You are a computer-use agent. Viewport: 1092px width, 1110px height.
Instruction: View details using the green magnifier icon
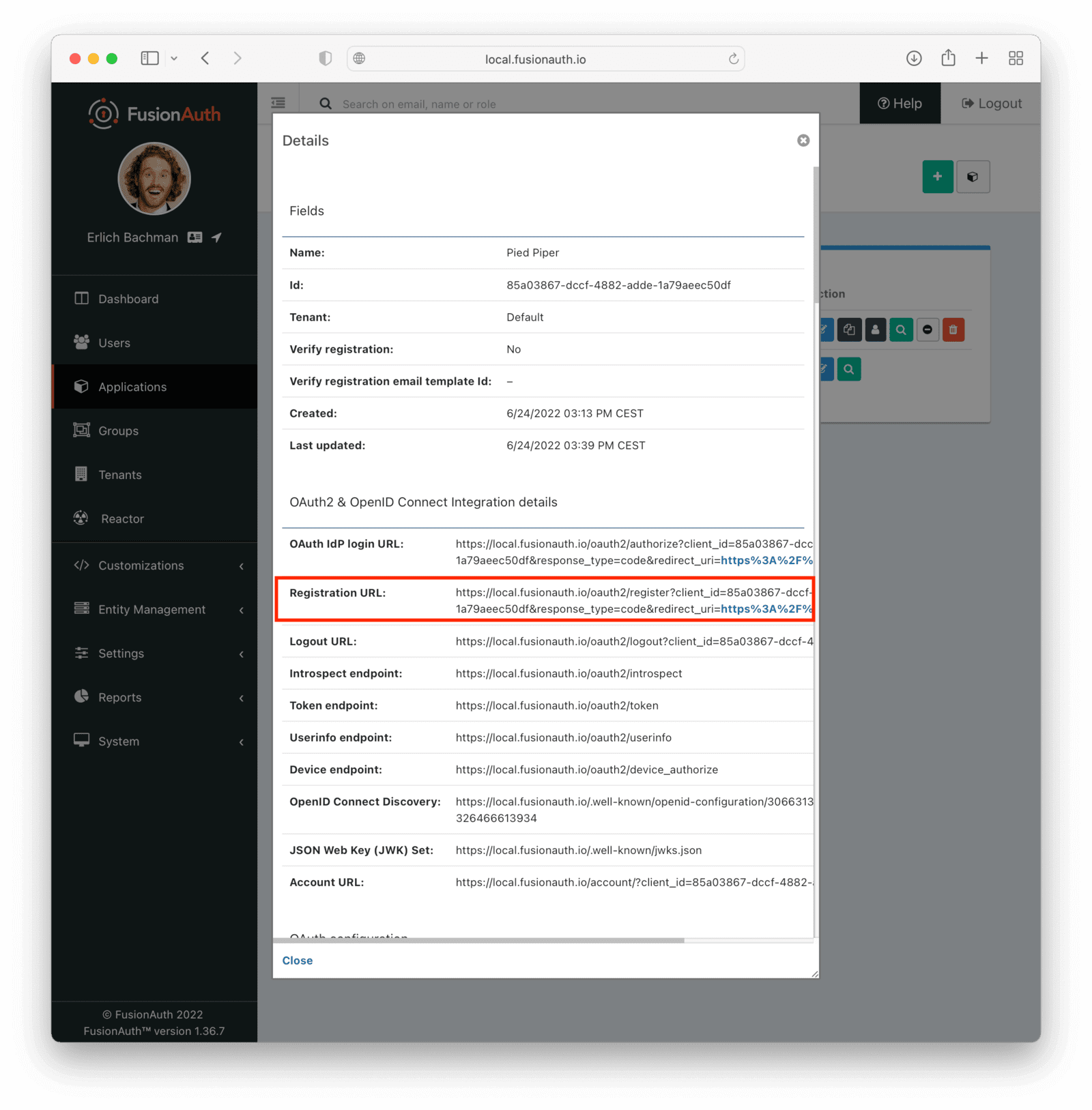pyautogui.click(x=901, y=330)
